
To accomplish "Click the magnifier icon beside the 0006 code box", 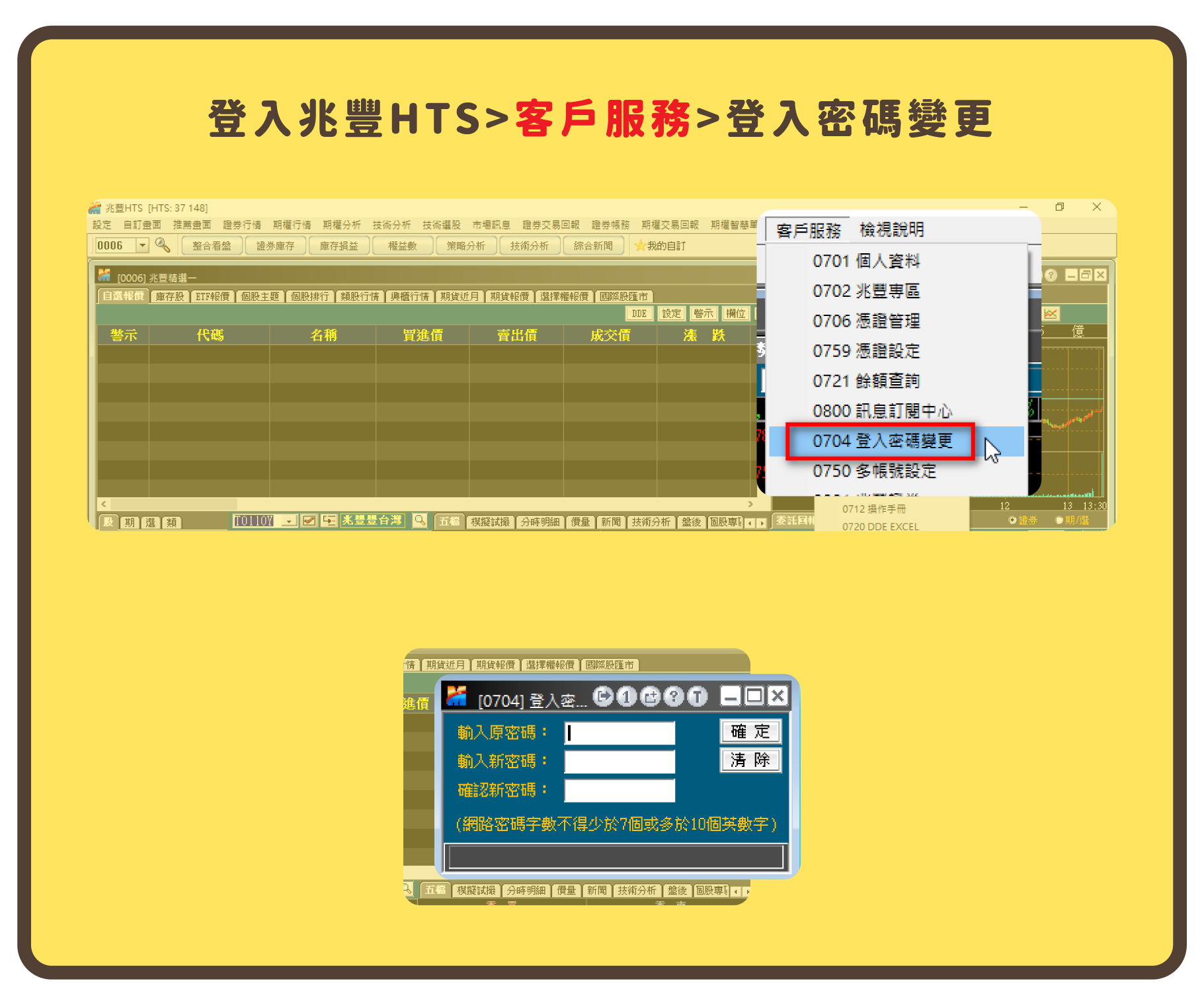I will 162,245.
